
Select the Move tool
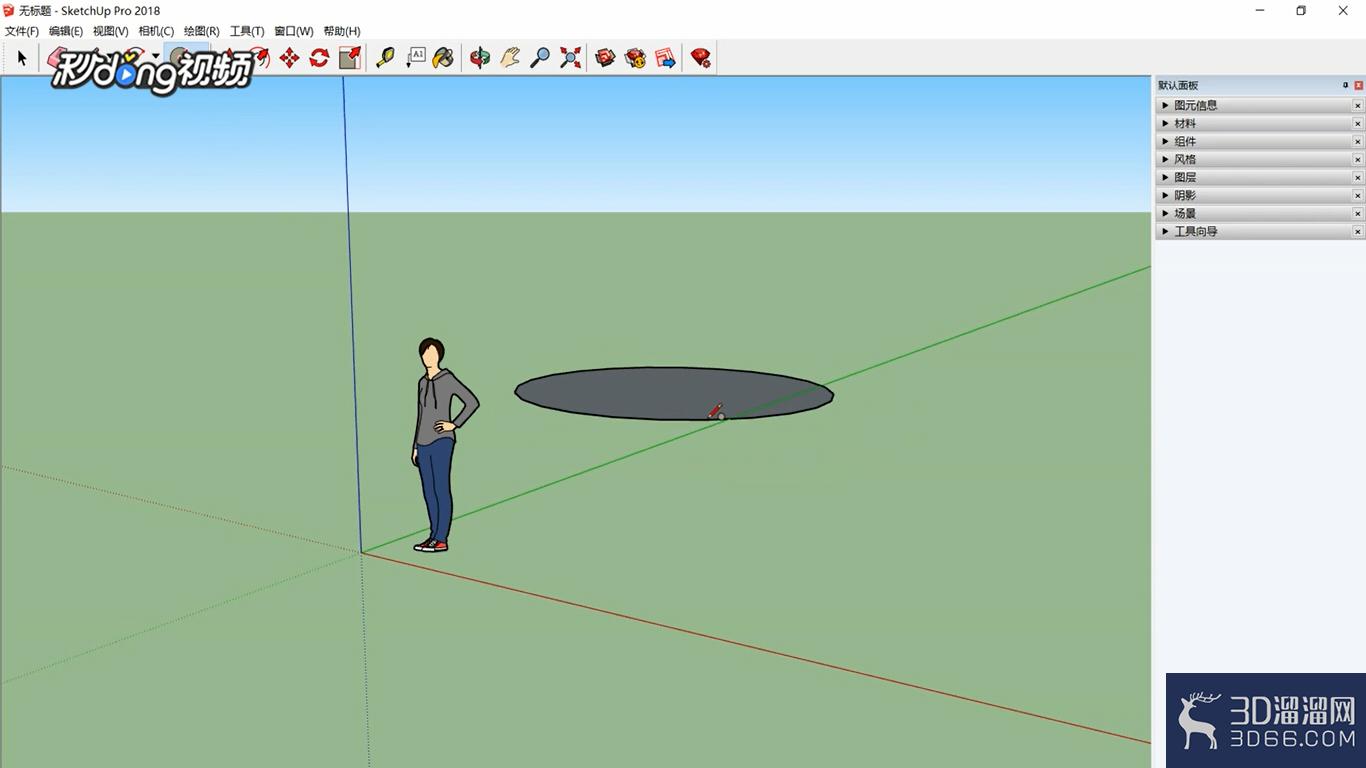pos(289,58)
